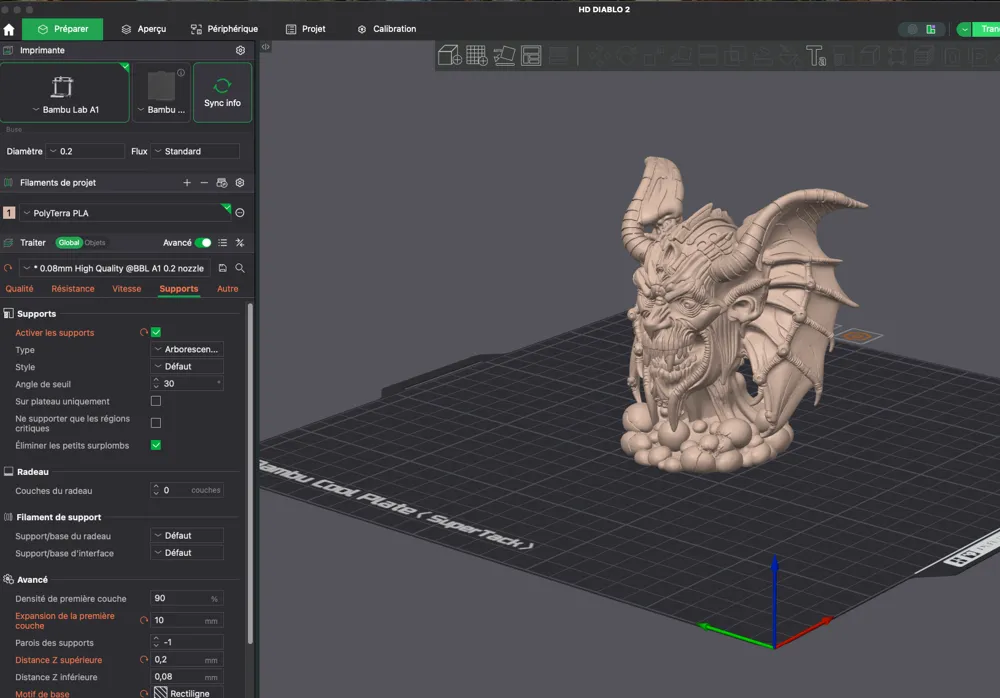Open support Style Défaut dropdown
This screenshot has height=698, width=1000.
(188, 367)
